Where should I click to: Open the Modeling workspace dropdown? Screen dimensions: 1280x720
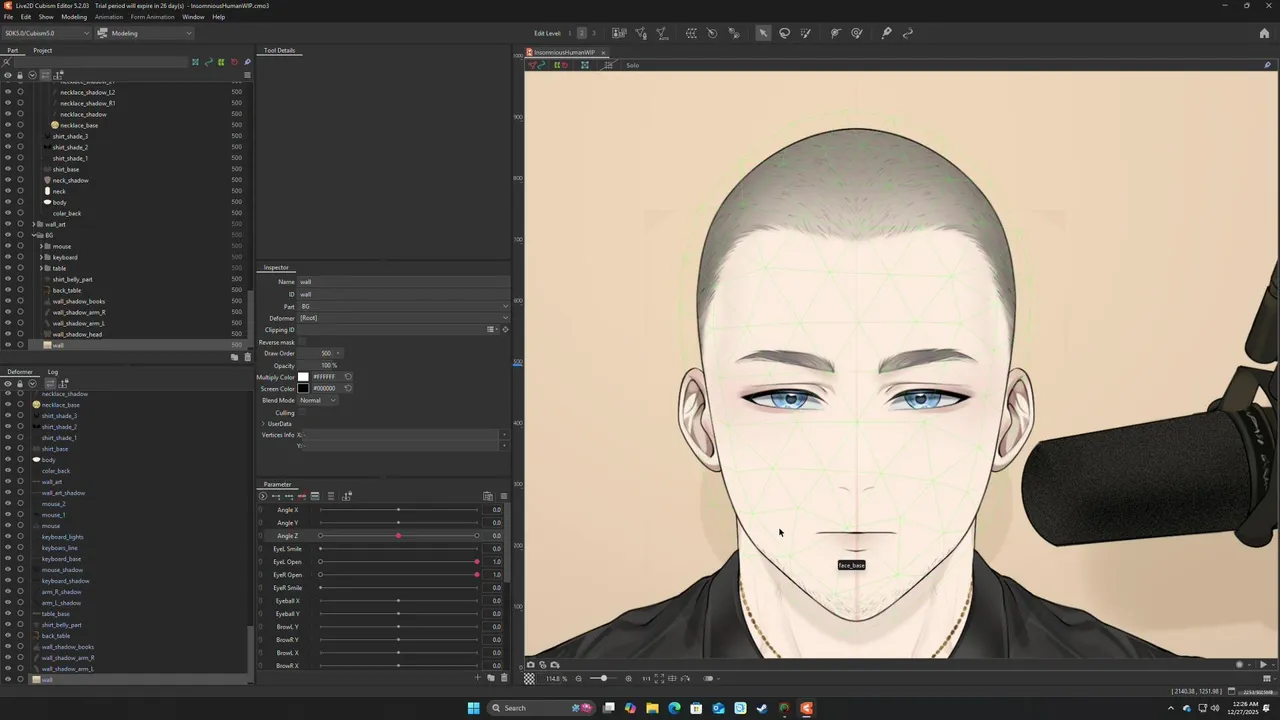point(145,33)
